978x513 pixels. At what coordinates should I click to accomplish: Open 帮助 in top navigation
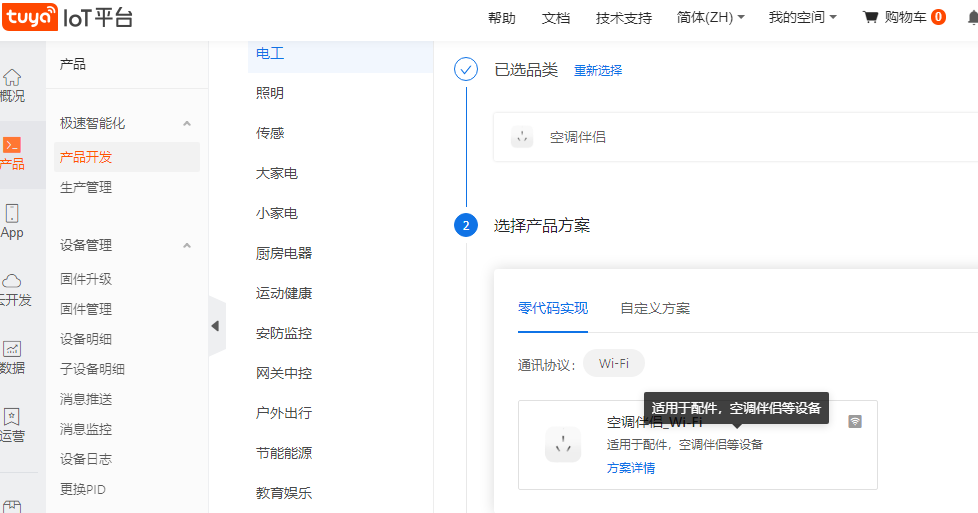coord(501,18)
